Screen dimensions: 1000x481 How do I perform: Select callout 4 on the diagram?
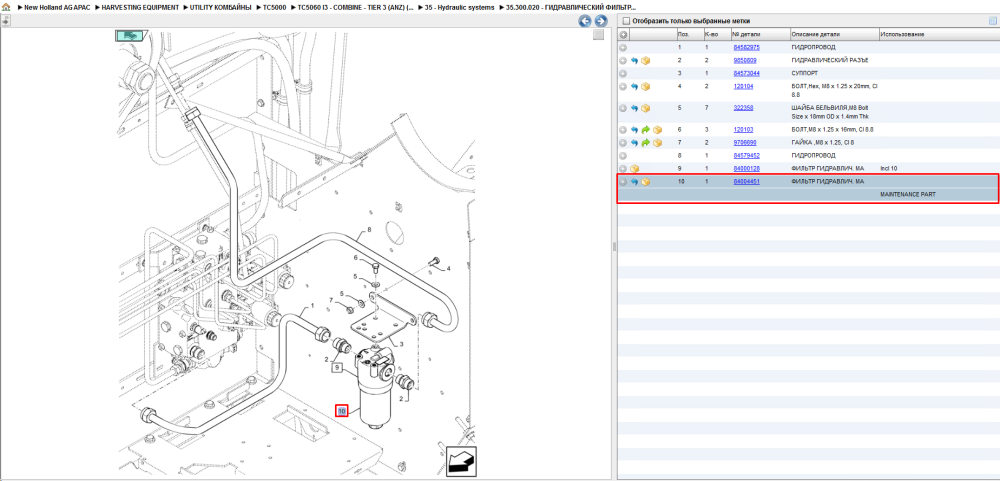(x=448, y=269)
